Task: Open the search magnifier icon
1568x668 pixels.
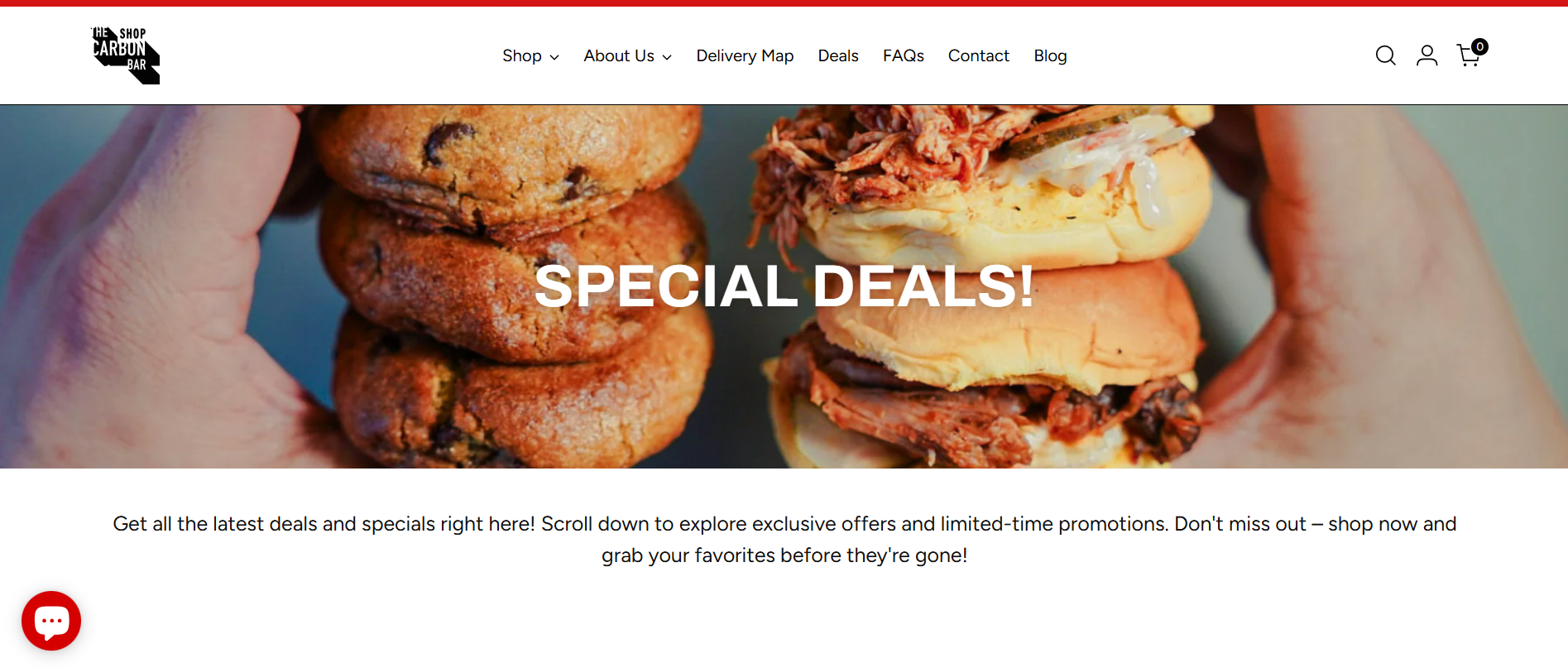Action: coord(1385,55)
